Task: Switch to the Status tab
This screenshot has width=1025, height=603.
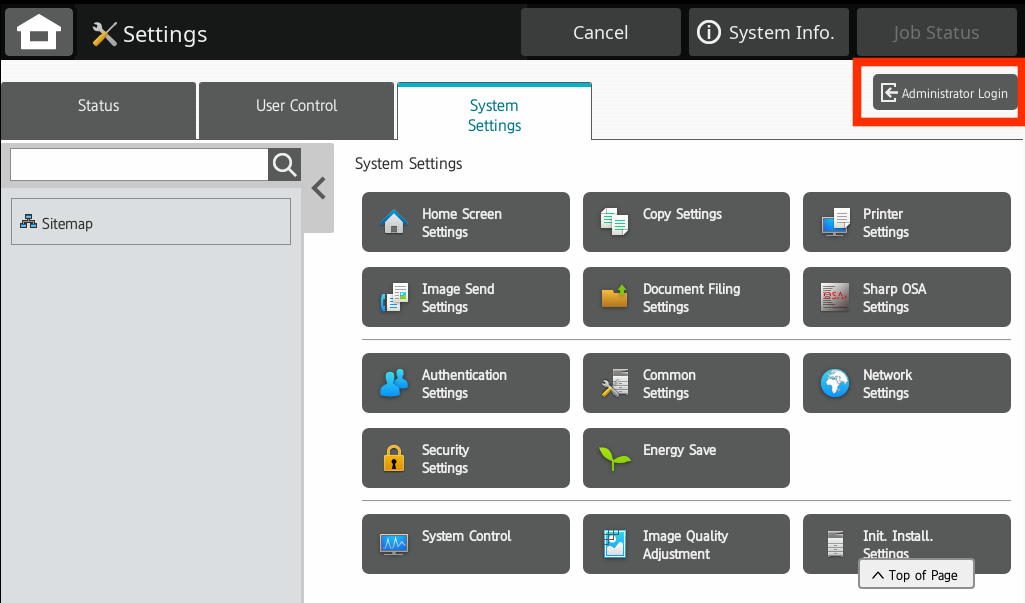Action: [98, 106]
